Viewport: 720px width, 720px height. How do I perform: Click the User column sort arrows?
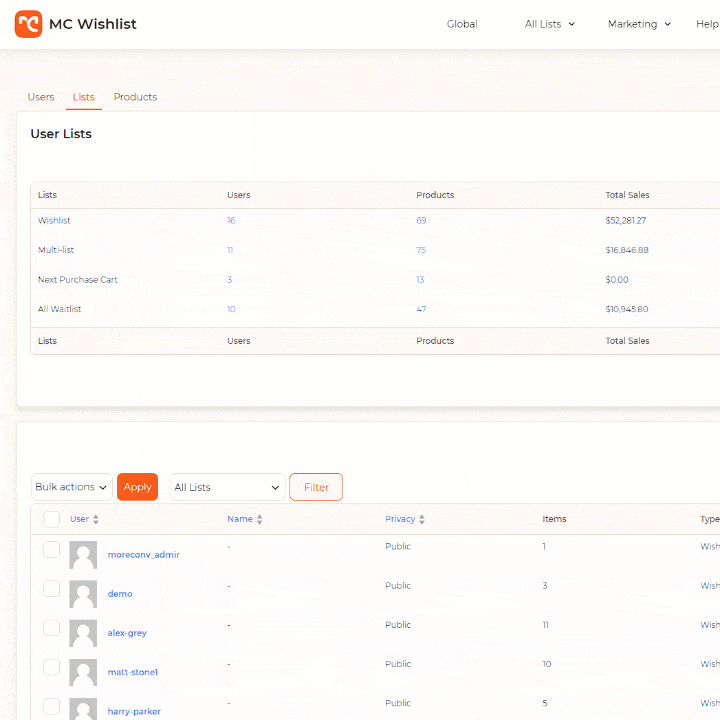pos(96,520)
